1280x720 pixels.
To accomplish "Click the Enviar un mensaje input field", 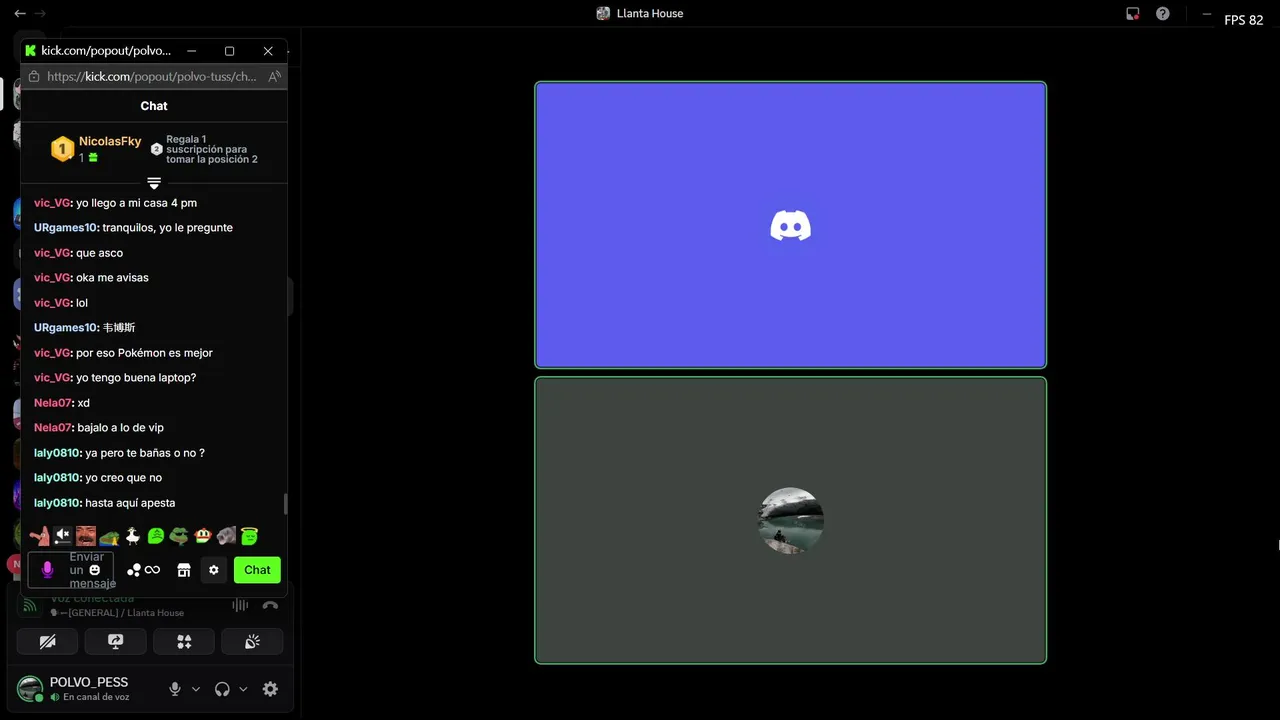I will [x=71, y=570].
